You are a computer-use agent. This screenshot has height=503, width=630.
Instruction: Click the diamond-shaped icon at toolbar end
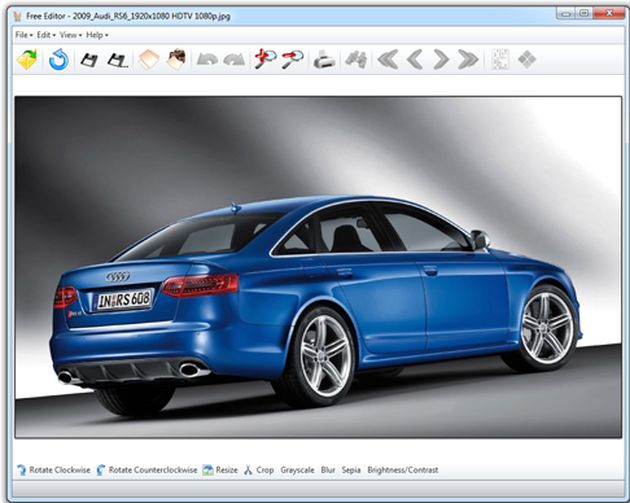(527, 59)
